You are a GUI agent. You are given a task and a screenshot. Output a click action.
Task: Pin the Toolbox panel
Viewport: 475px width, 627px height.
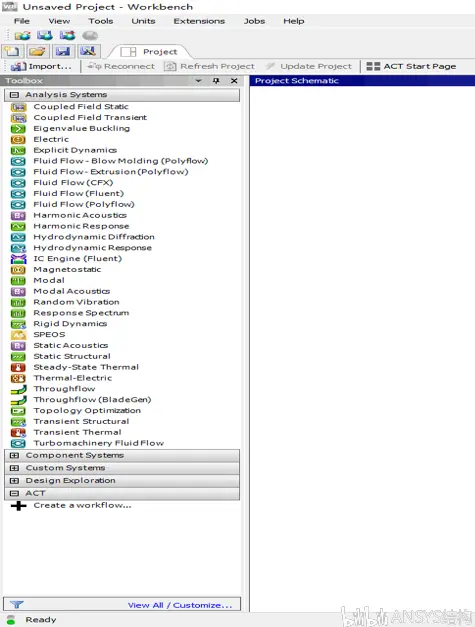click(216, 81)
